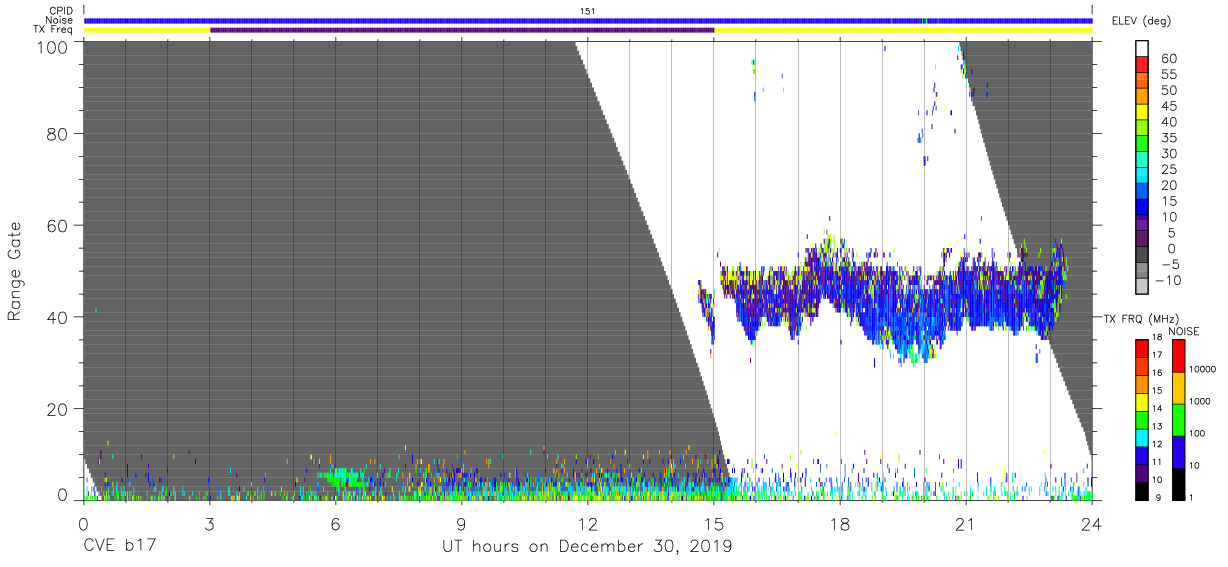Click the 60 tick on Range Gate axis

[x=56, y=225]
